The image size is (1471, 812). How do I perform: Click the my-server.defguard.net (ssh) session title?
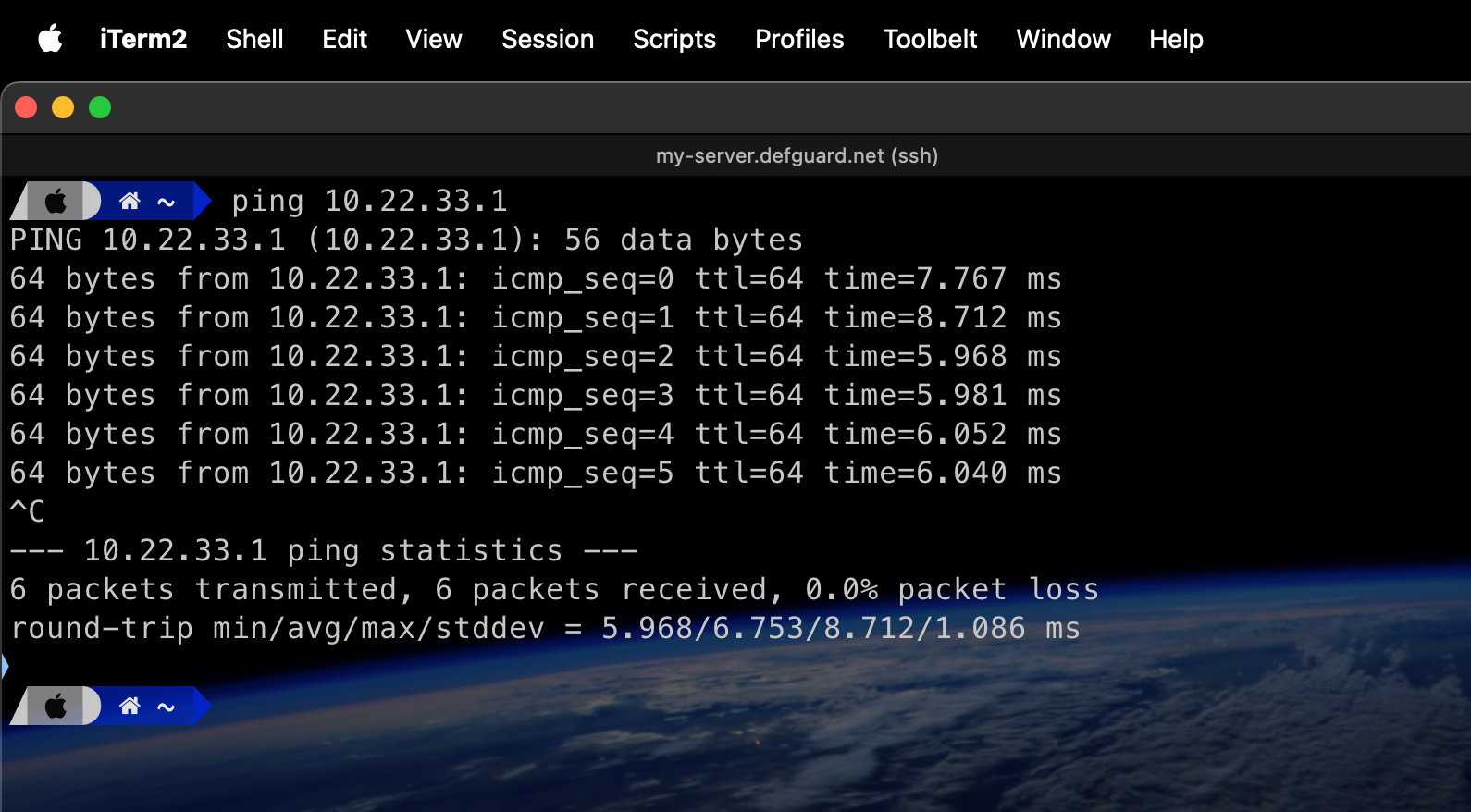coord(797,155)
